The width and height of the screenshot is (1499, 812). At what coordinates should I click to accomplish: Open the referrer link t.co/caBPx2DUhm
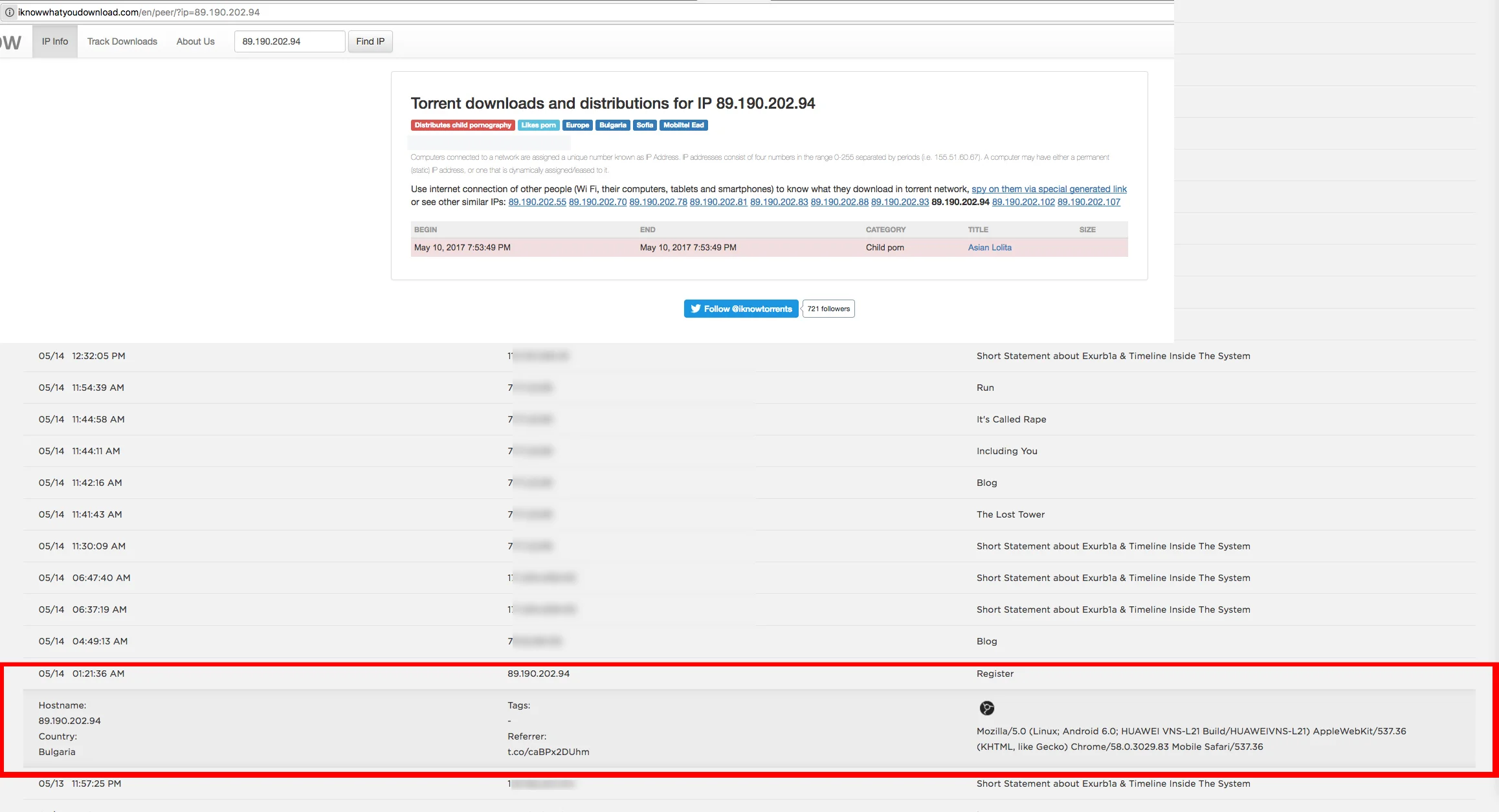[x=548, y=752]
